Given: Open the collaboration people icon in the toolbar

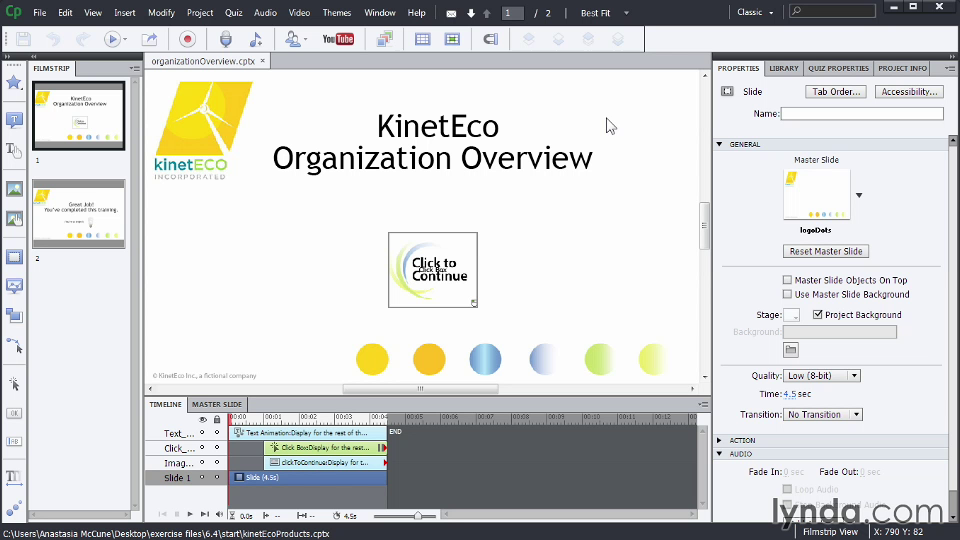Looking at the screenshot, I should click(x=293, y=39).
